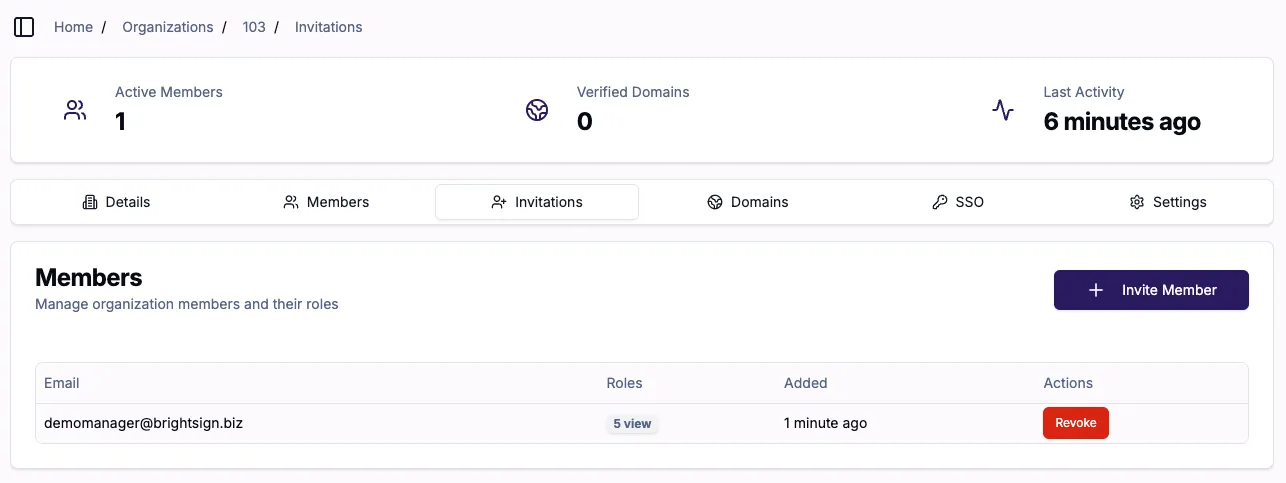Go to Home breadcrumb link
Viewport: 1286px width, 483px height.
click(x=73, y=27)
